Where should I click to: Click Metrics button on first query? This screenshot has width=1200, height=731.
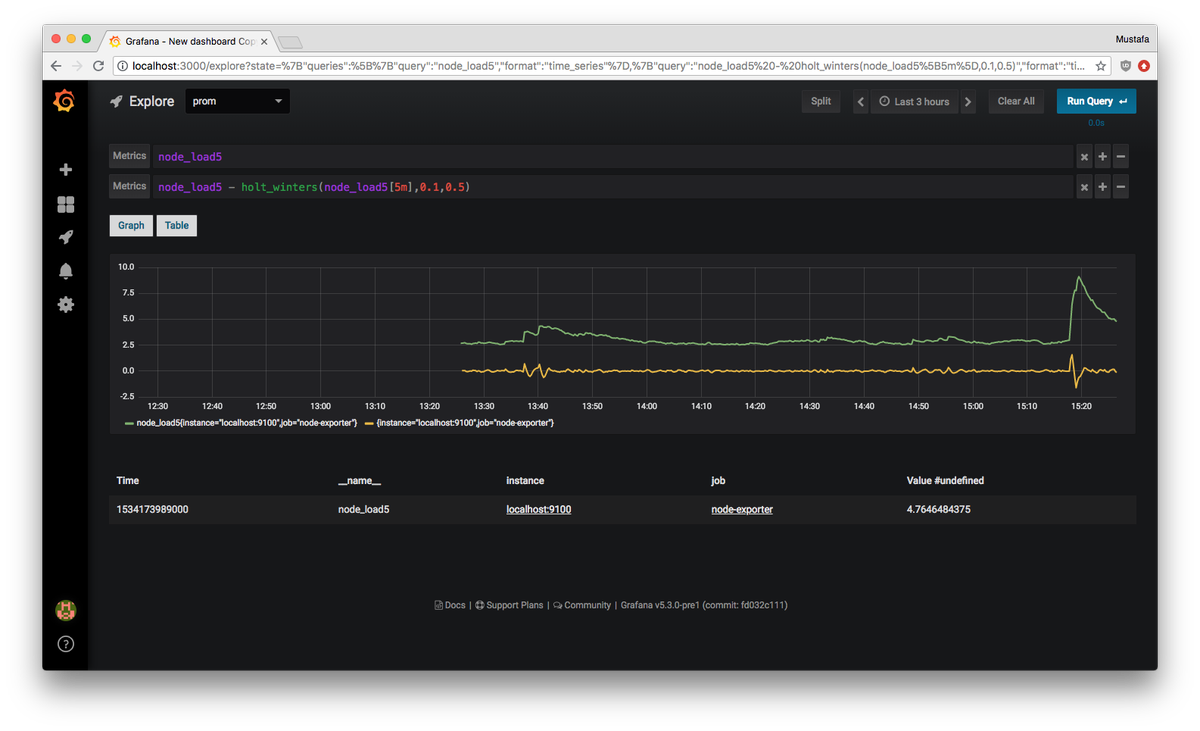(x=129, y=156)
